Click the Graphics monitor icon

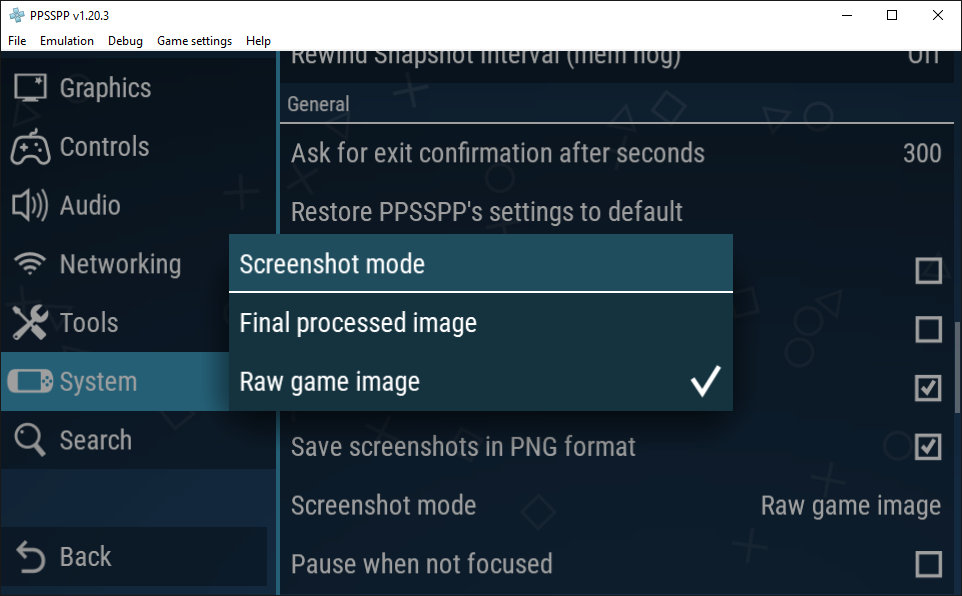[30, 88]
